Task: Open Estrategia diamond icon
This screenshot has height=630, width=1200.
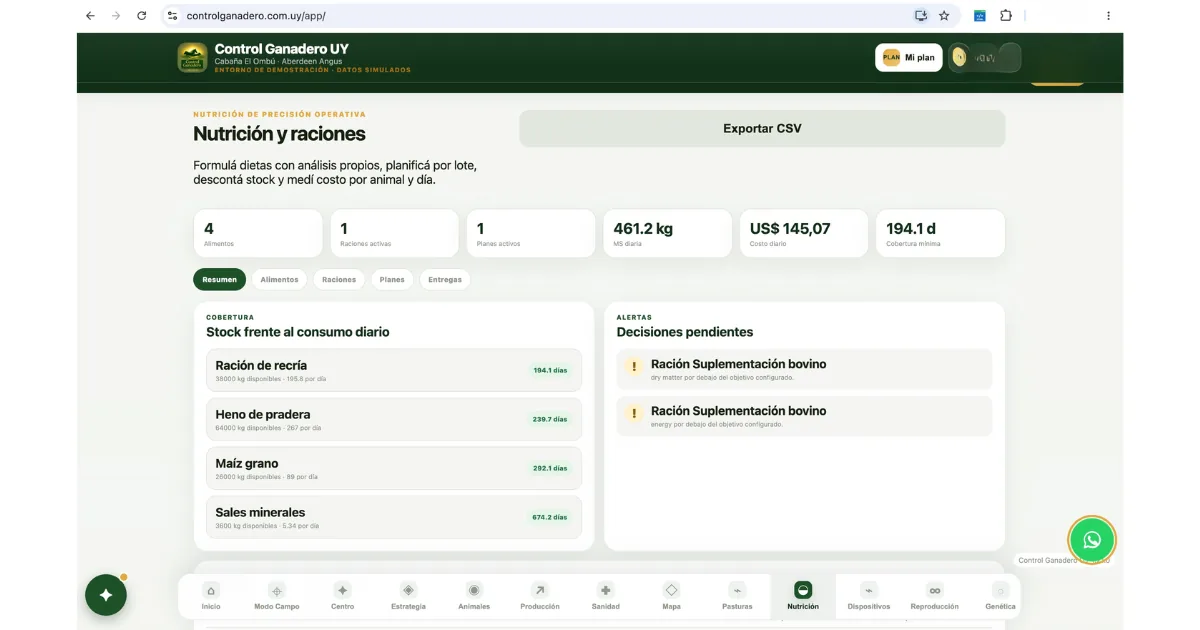Action: click(x=408, y=590)
